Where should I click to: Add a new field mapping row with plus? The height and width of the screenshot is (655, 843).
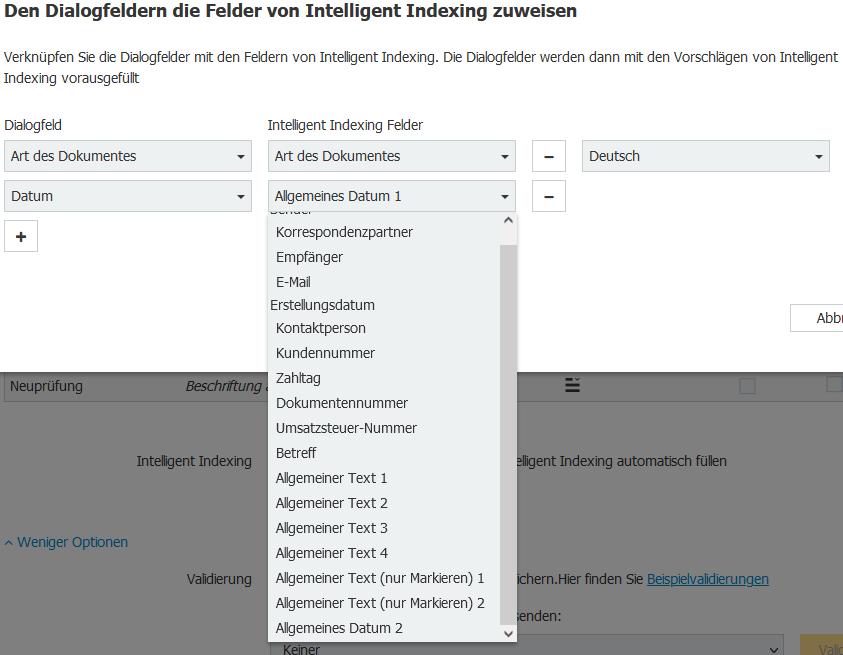tap(21, 237)
